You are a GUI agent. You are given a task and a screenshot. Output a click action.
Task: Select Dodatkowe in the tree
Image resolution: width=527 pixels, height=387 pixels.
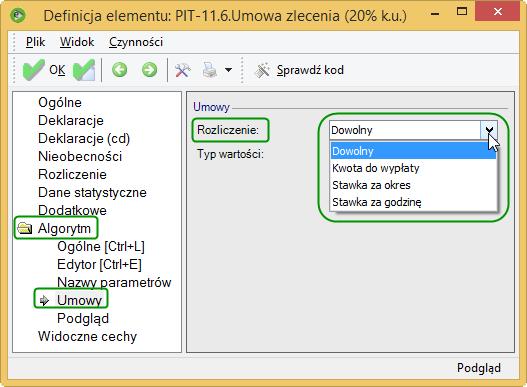[72, 210]
